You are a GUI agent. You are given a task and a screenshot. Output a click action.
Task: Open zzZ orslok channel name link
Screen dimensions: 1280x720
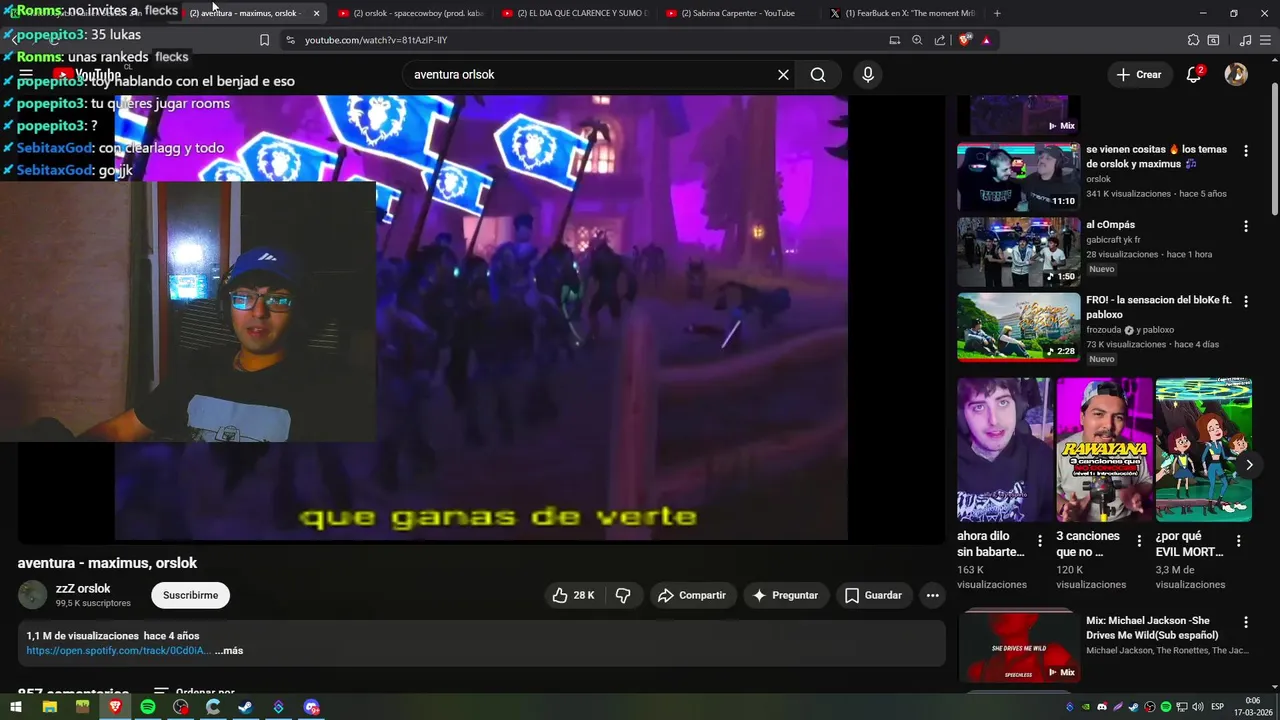(83, 589)
